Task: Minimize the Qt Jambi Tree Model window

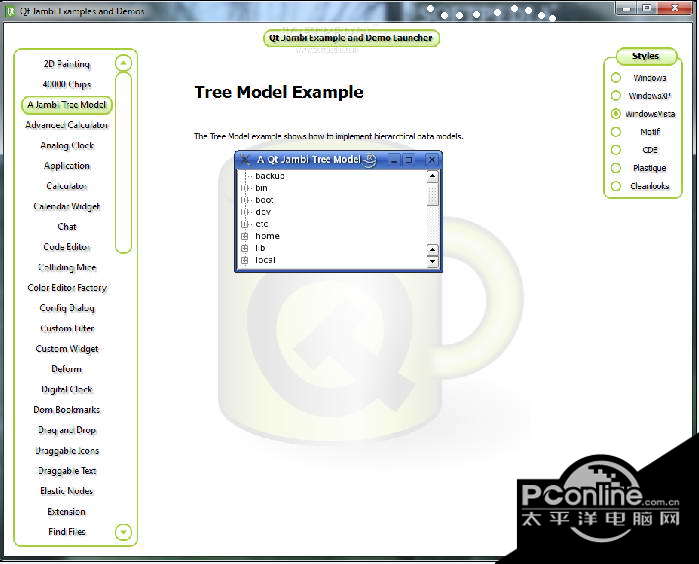Action: [x=393, y=160]
